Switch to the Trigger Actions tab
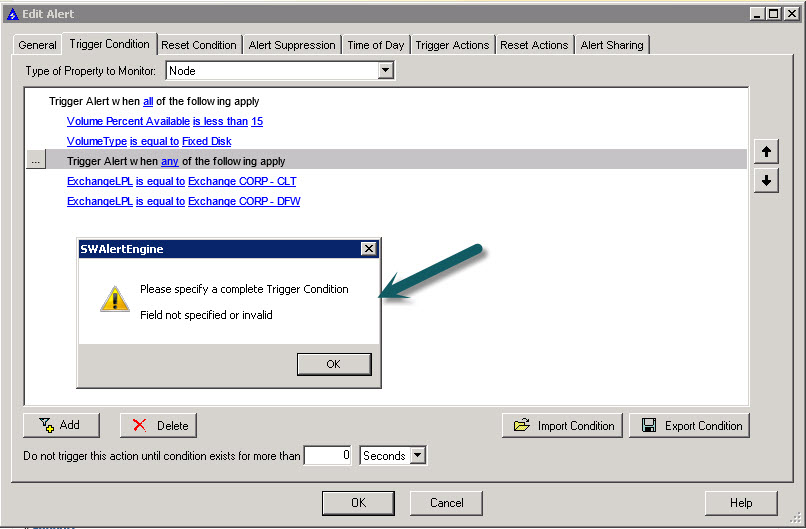 pyautogui.click(x=452, y=45)
